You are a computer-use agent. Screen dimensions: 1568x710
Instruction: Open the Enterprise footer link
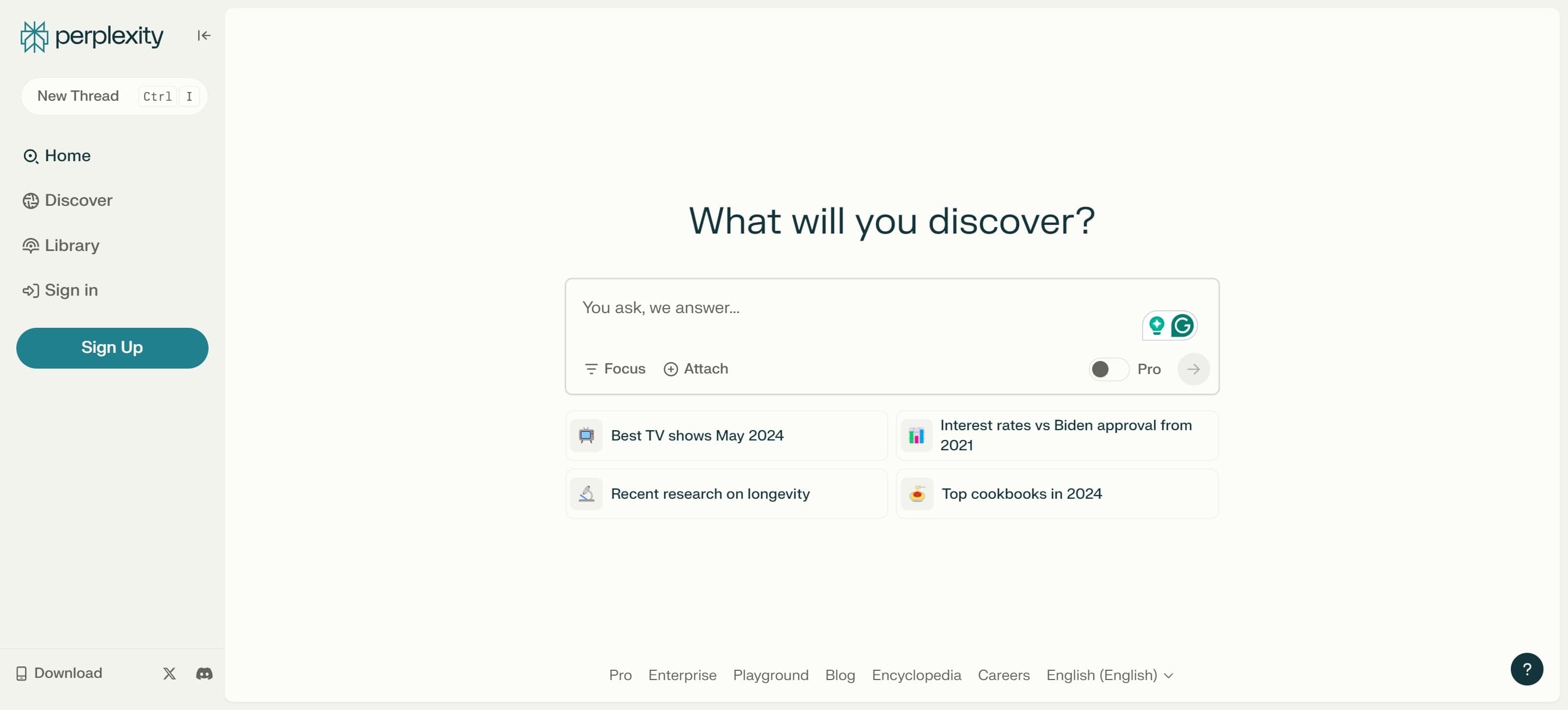click(682, 675)
